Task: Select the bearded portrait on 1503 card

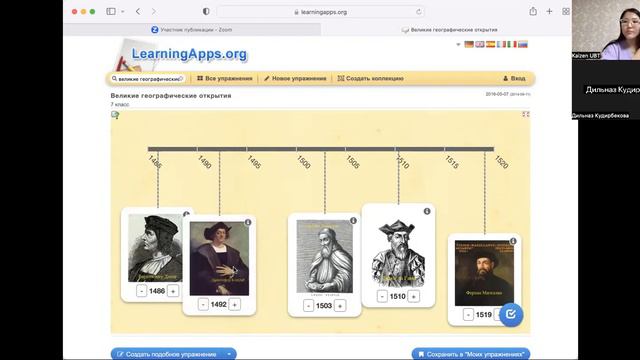Action: 324,257
